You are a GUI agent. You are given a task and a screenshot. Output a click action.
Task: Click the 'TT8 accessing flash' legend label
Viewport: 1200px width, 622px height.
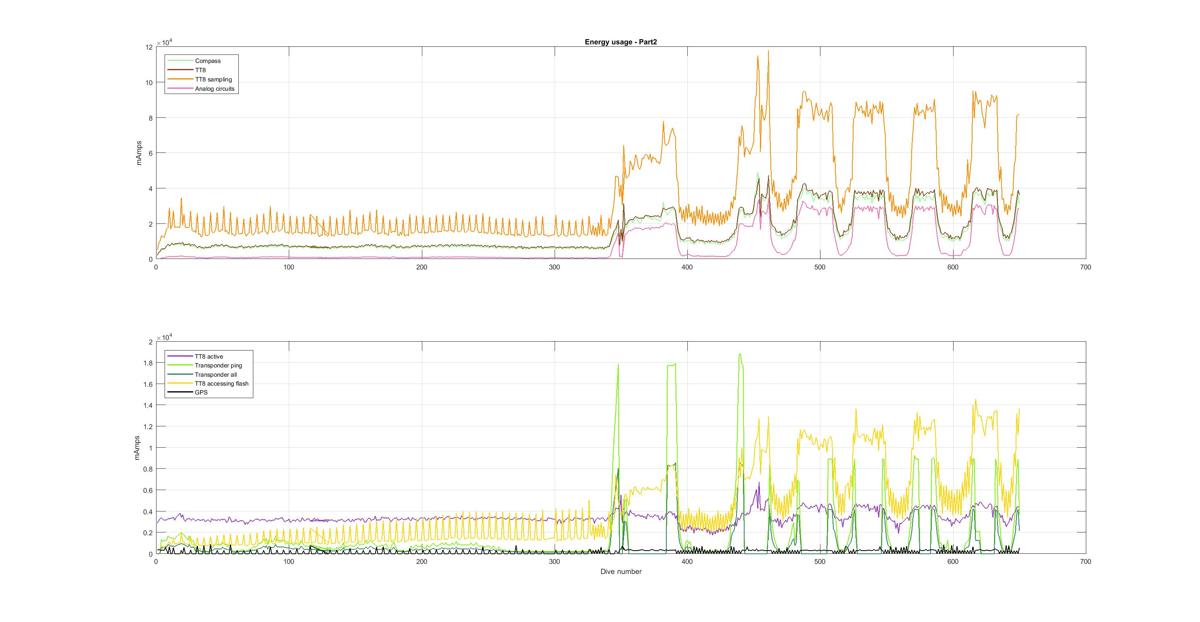pos(221,383)
